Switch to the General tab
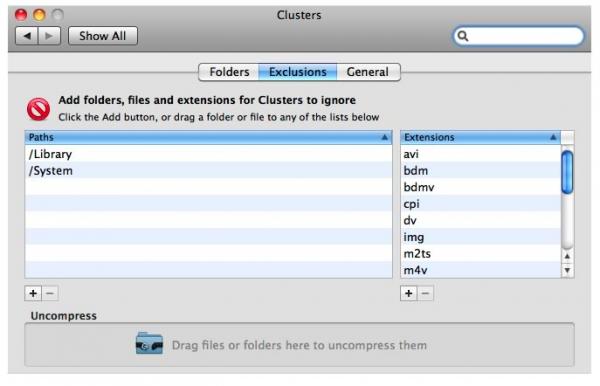Screen dimensions: 600x386 point(368,72)
